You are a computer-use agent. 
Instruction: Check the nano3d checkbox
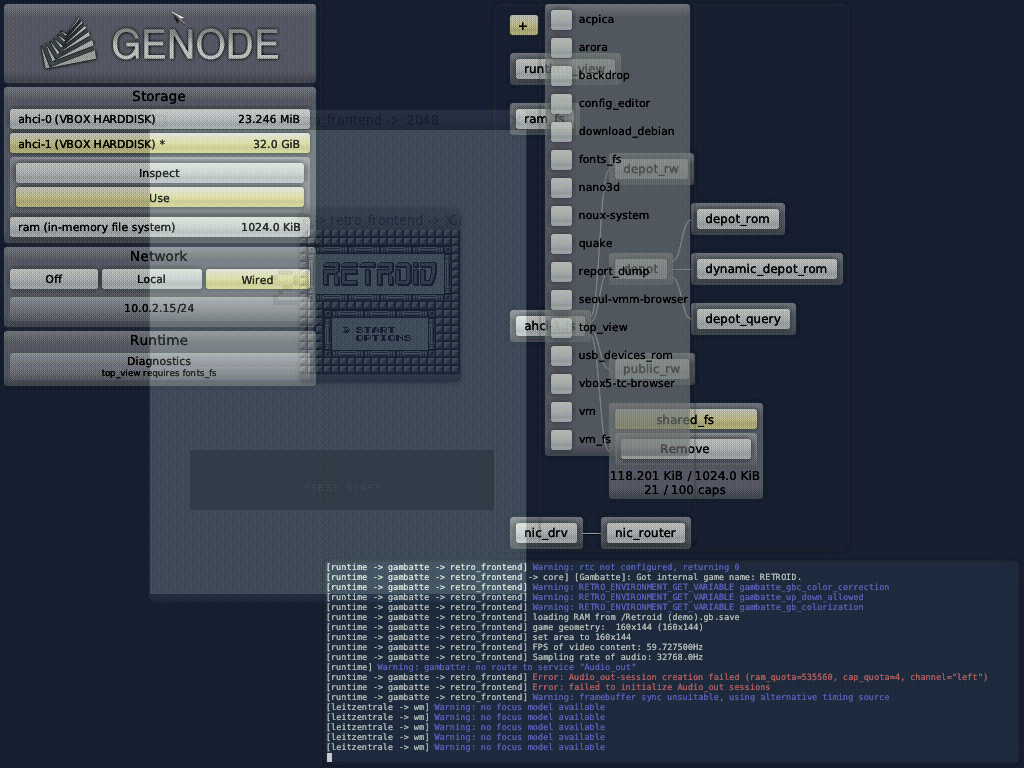pyautogui.click(x=561, y=187)
